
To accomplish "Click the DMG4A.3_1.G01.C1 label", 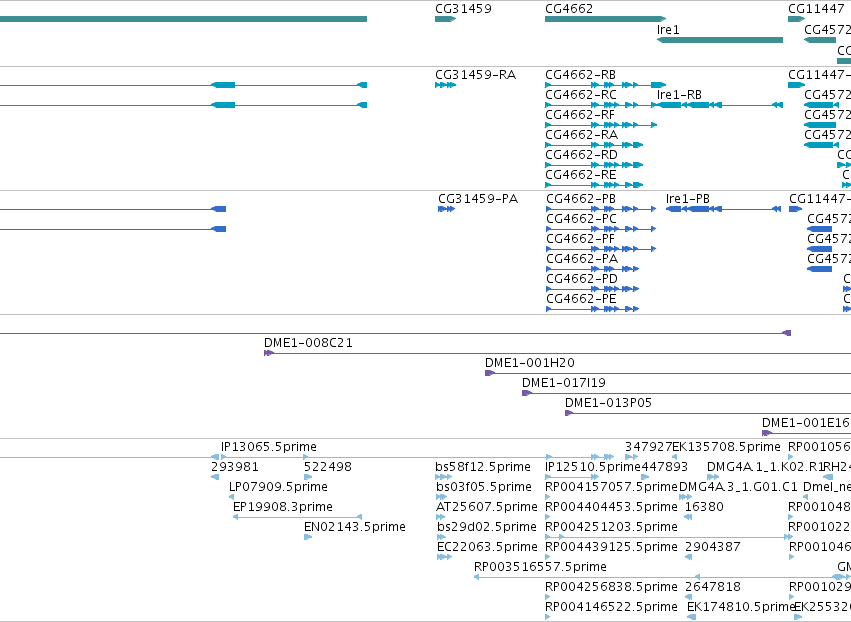I will click(738, 487).
